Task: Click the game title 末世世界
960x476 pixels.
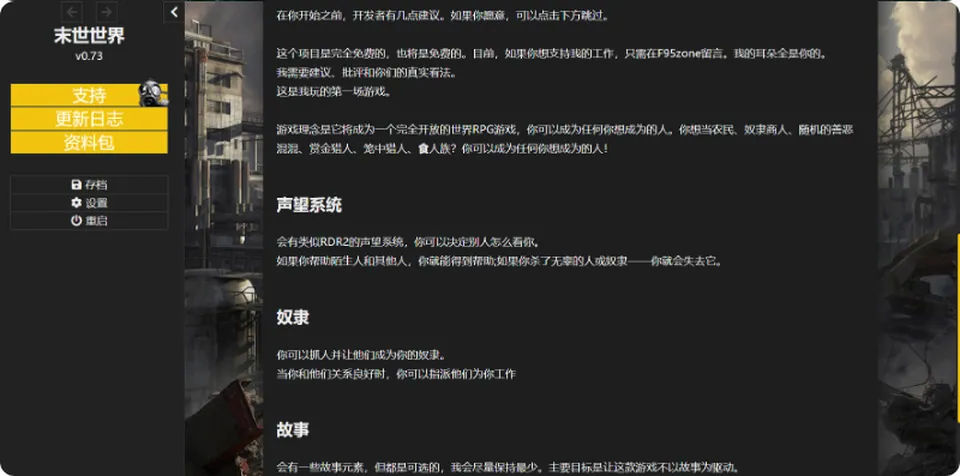Action: pos(89,36)
